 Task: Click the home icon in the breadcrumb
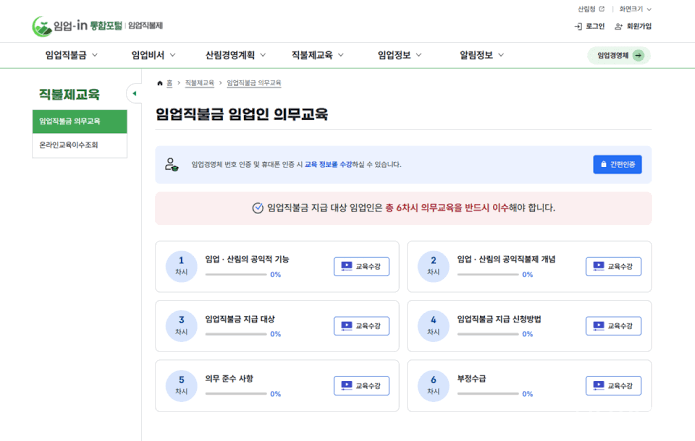[160, 83]
